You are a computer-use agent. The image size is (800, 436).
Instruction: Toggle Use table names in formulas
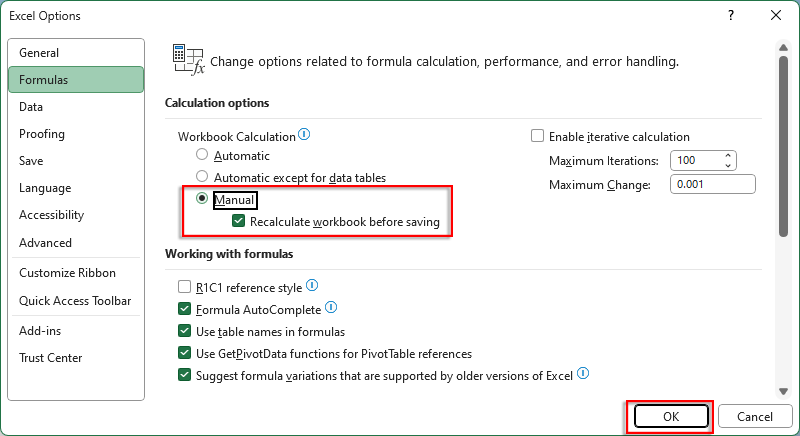[x=184, y=331]
